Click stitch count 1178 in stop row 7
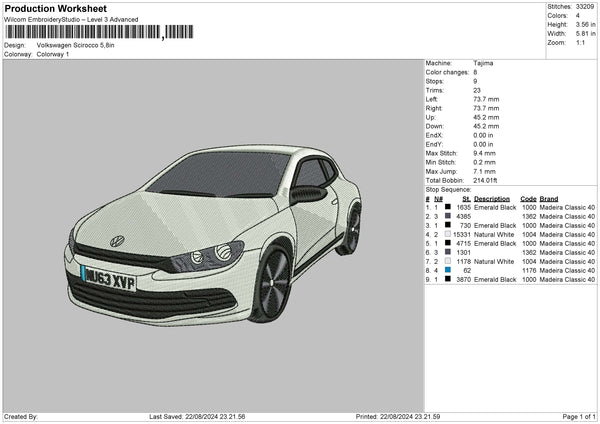The image size is (600, 424). (463, 261)
